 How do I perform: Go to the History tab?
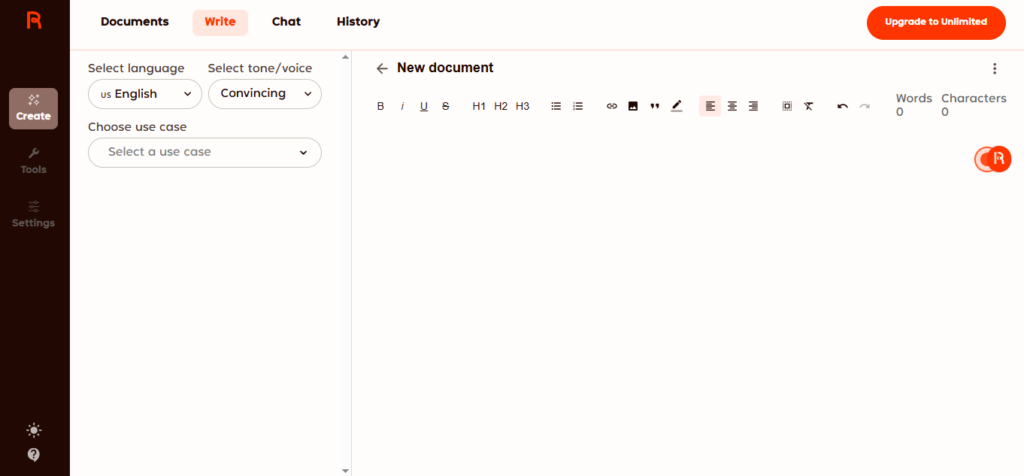point(358,22)
